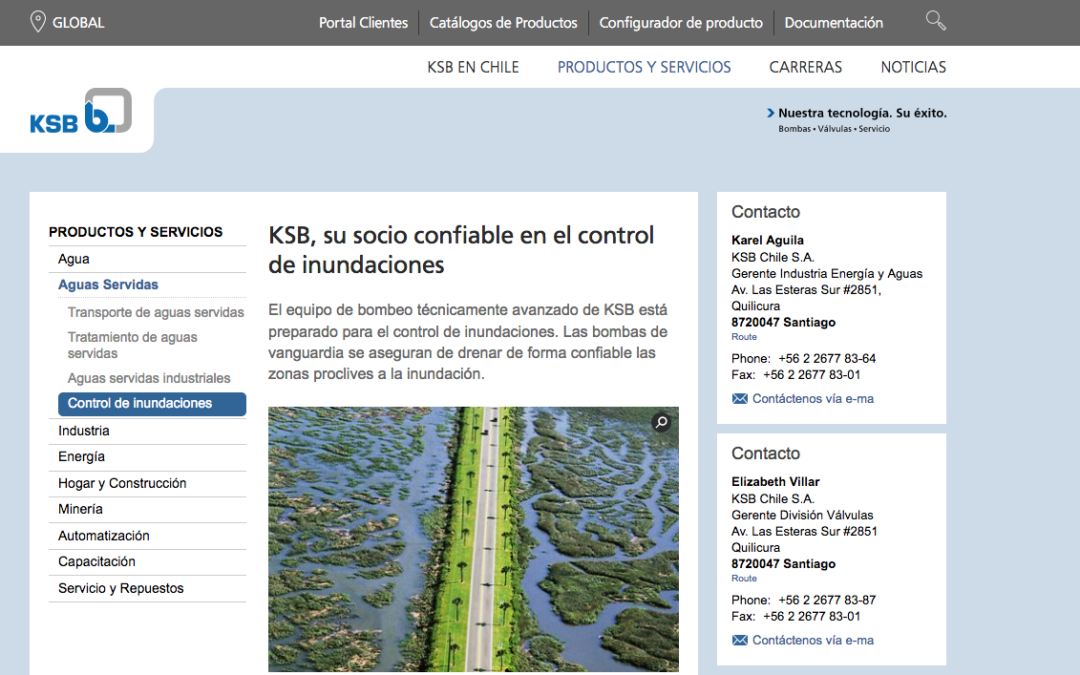Click the name Karel Aguila

(767, 240)
